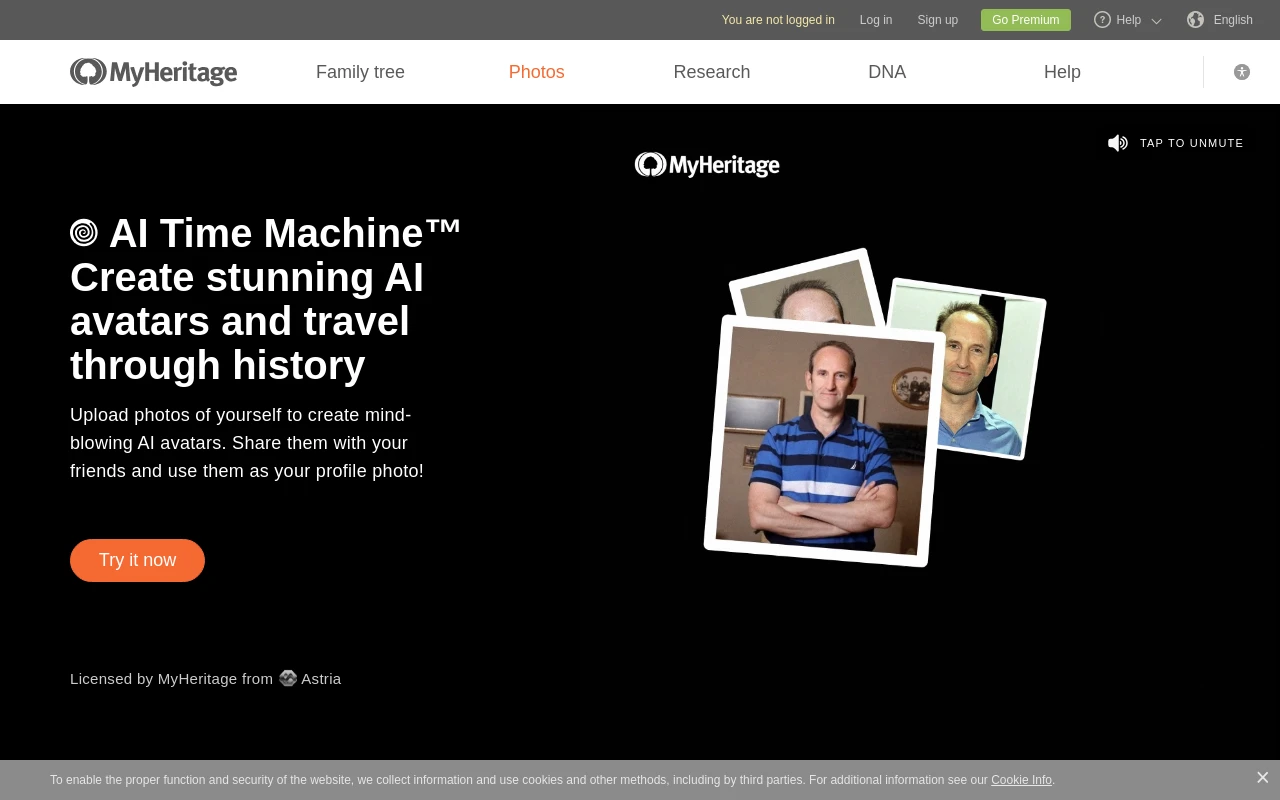Dismiss the cookie notice with the X
This screenshot has width=1280, height=800.
coord(1262,777)
